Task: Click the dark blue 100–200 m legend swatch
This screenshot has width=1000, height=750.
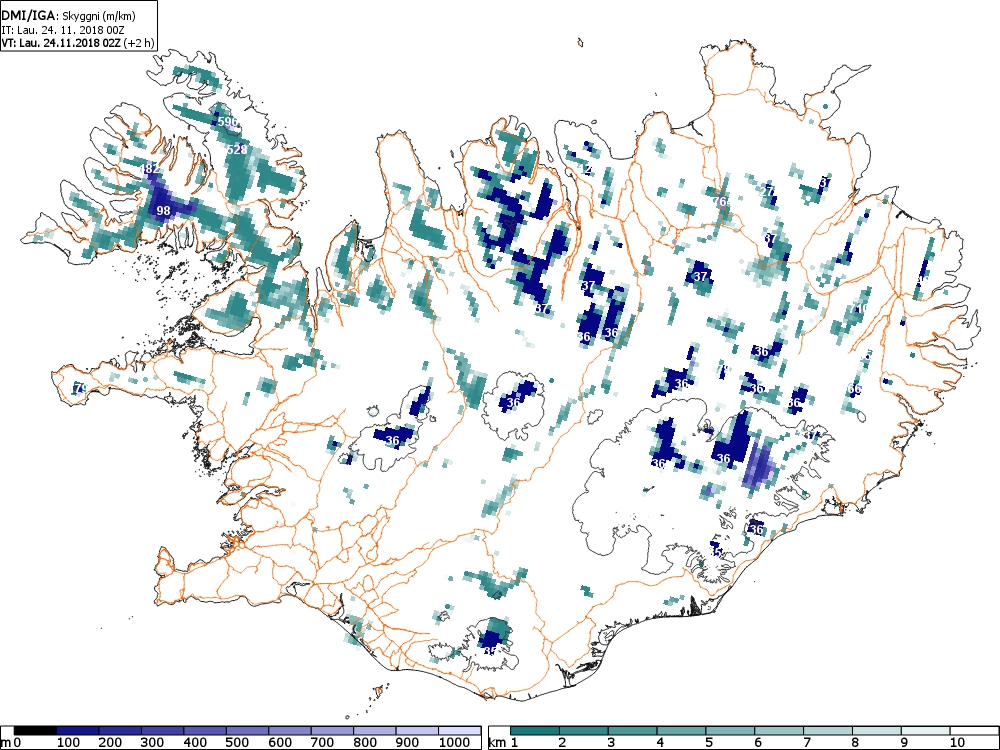Action: [78, 731]
